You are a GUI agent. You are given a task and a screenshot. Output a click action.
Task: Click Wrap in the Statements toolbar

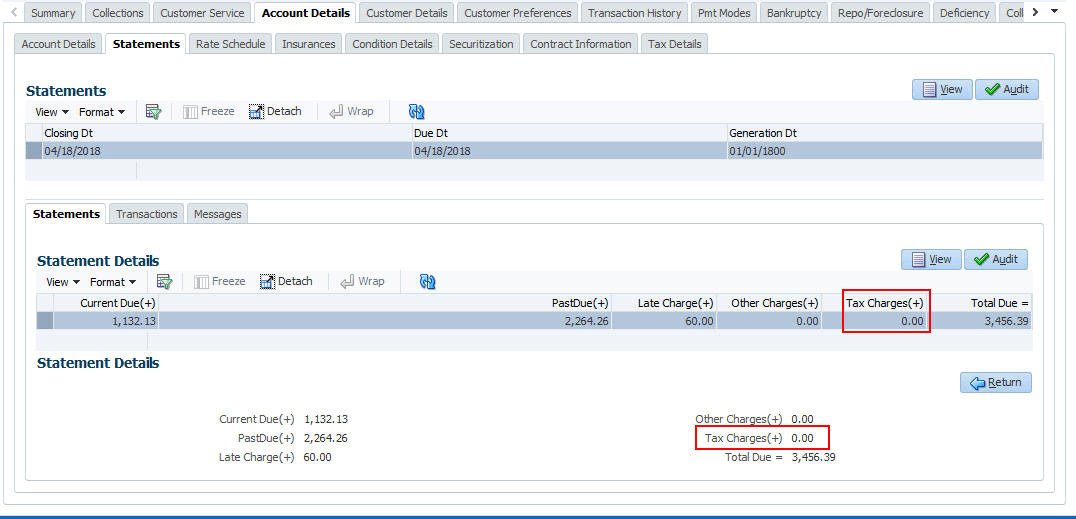tap(351, 111)
